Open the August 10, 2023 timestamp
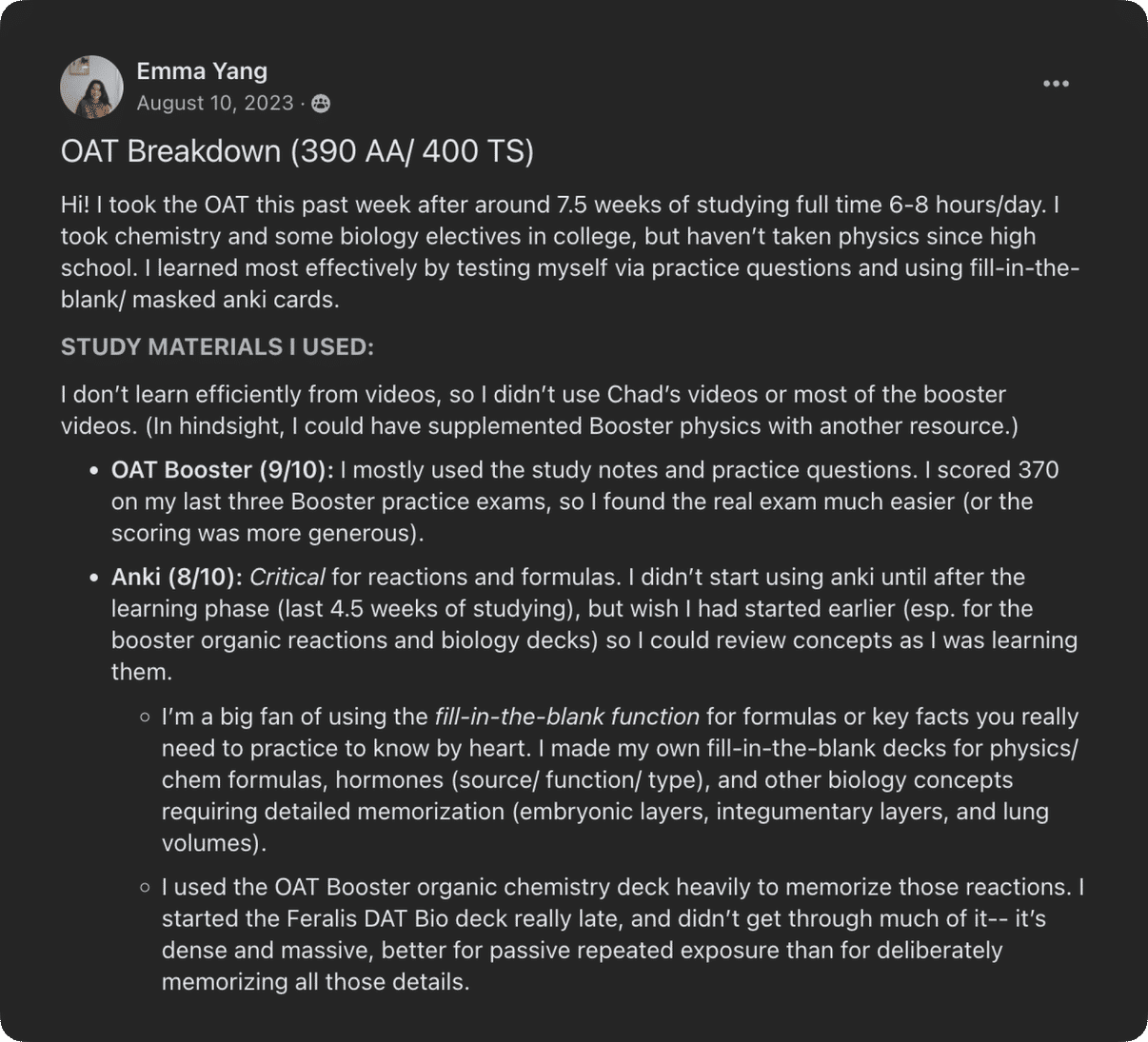This screenshot has height=1042, width=1148. click(215, 103)
